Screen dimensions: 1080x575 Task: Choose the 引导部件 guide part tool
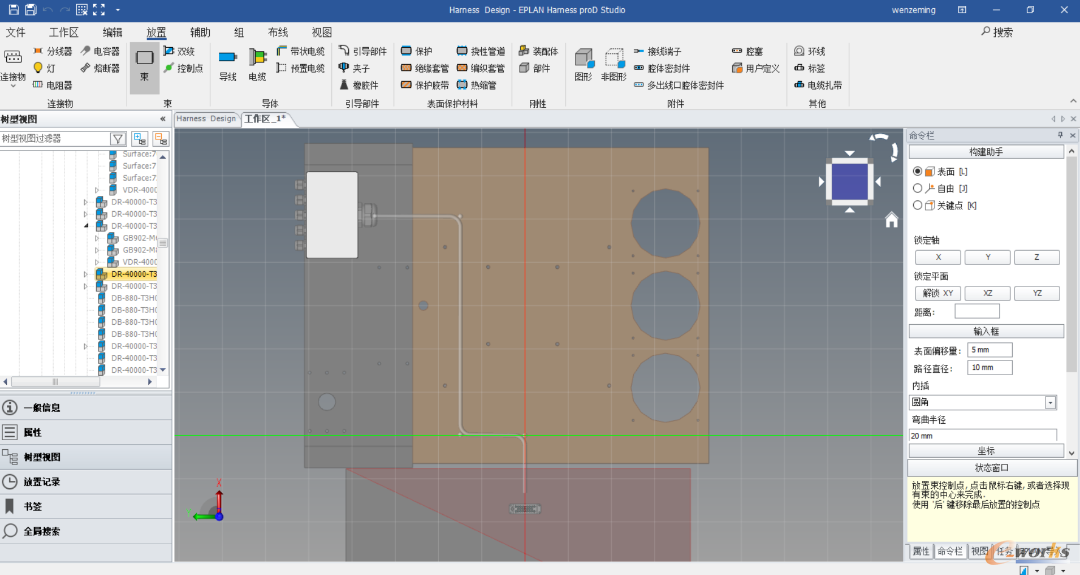point(362,52)
